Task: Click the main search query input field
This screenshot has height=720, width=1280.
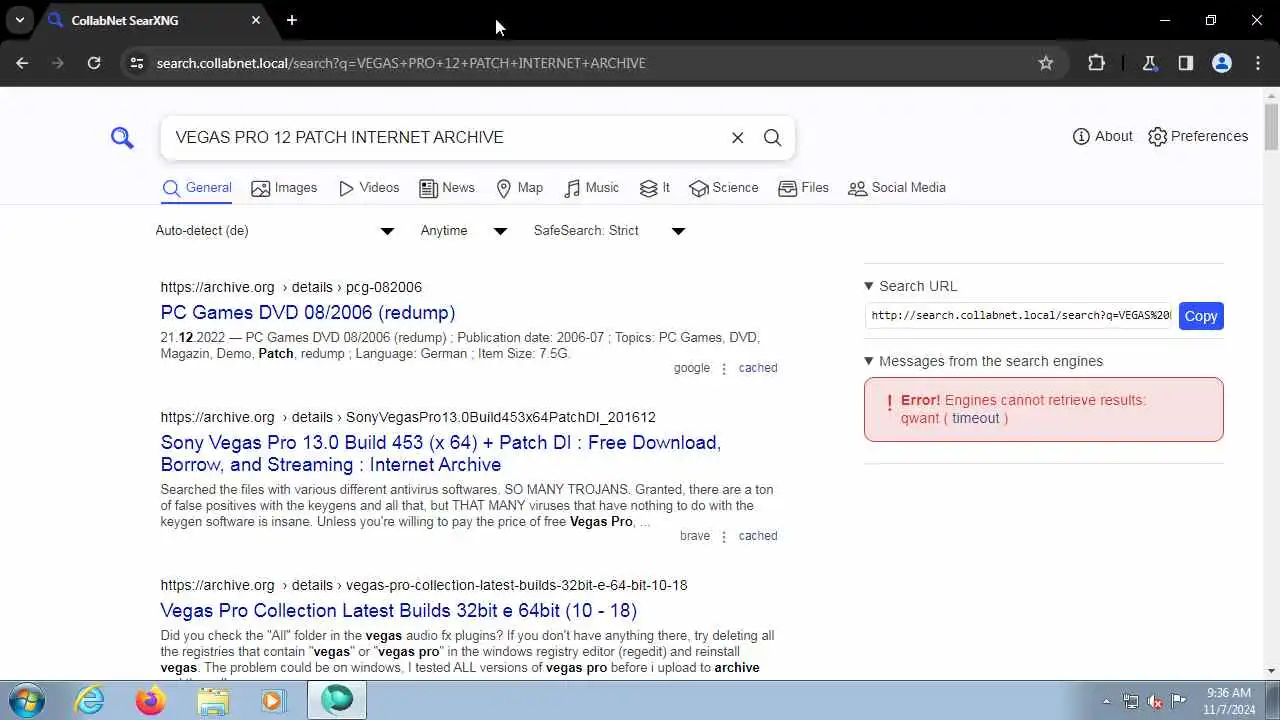Action: pos(445,137)
